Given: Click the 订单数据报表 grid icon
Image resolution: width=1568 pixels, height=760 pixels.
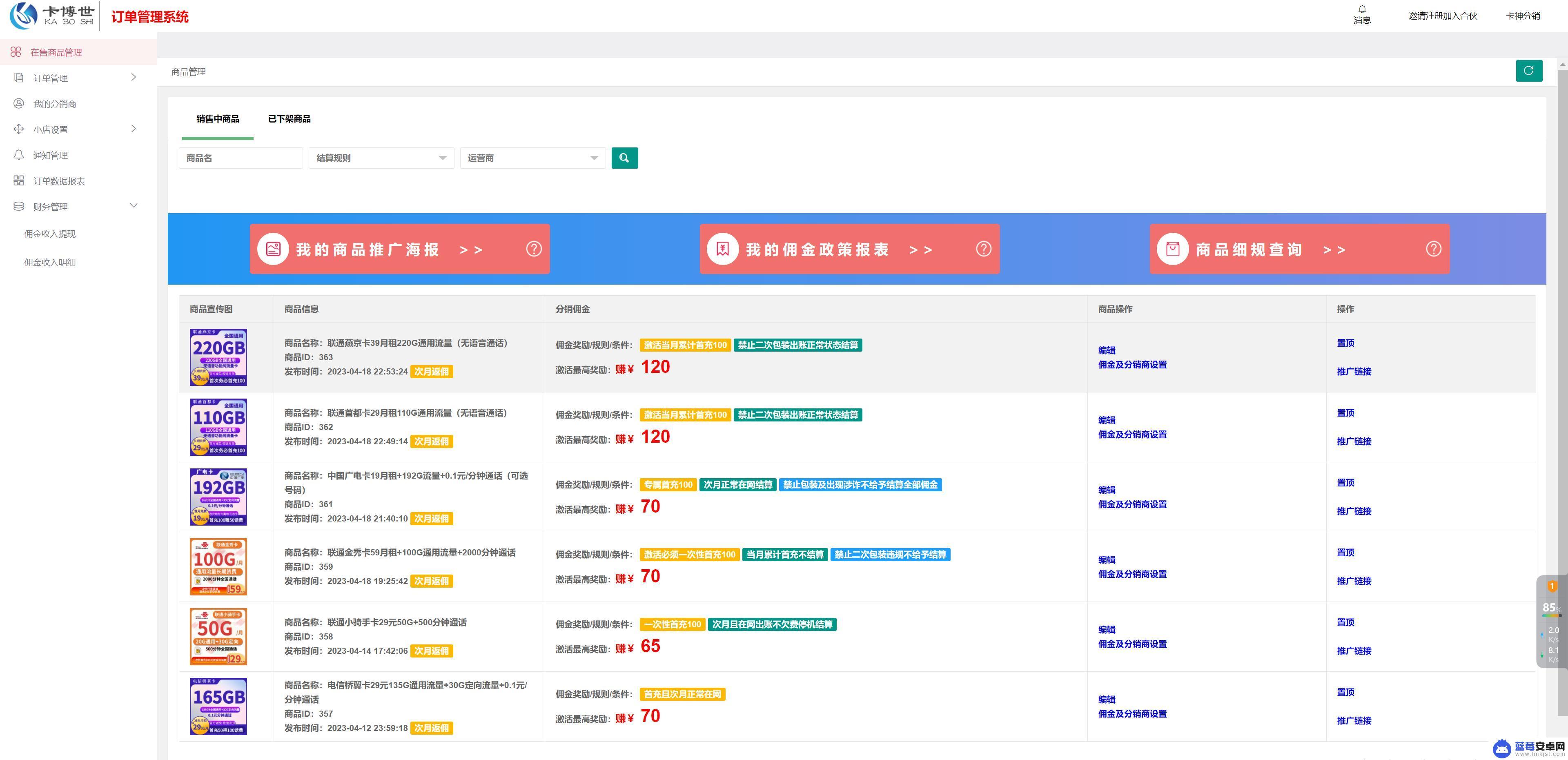Looking at the screenshot, I should point(19,181).
